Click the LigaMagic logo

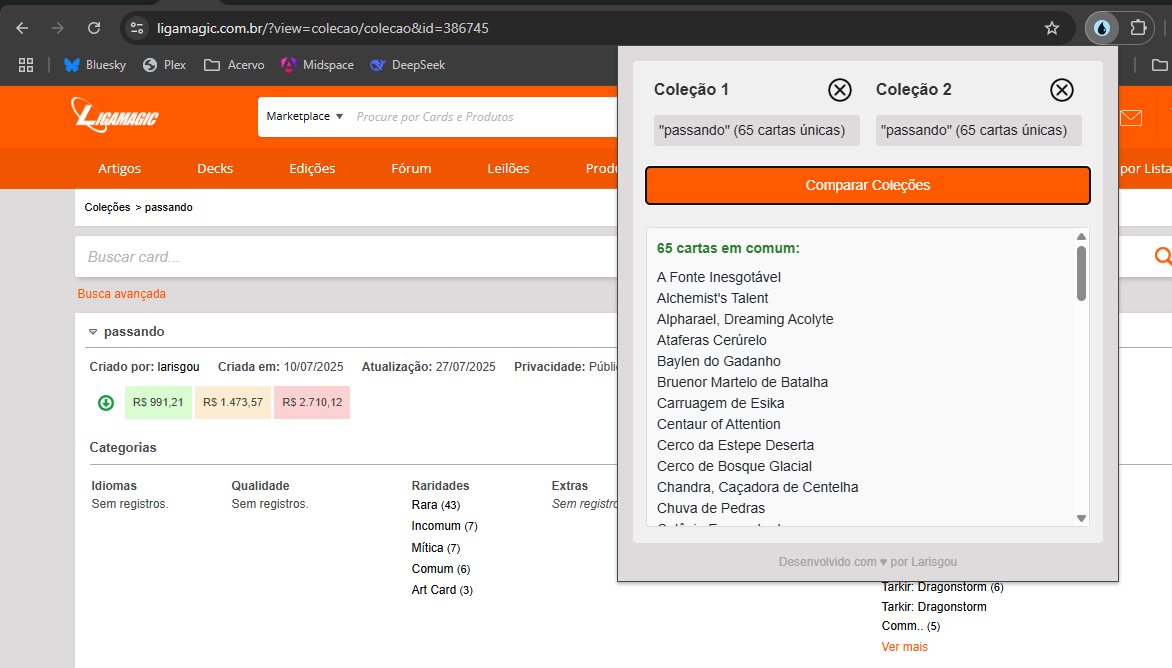[115, 115]
